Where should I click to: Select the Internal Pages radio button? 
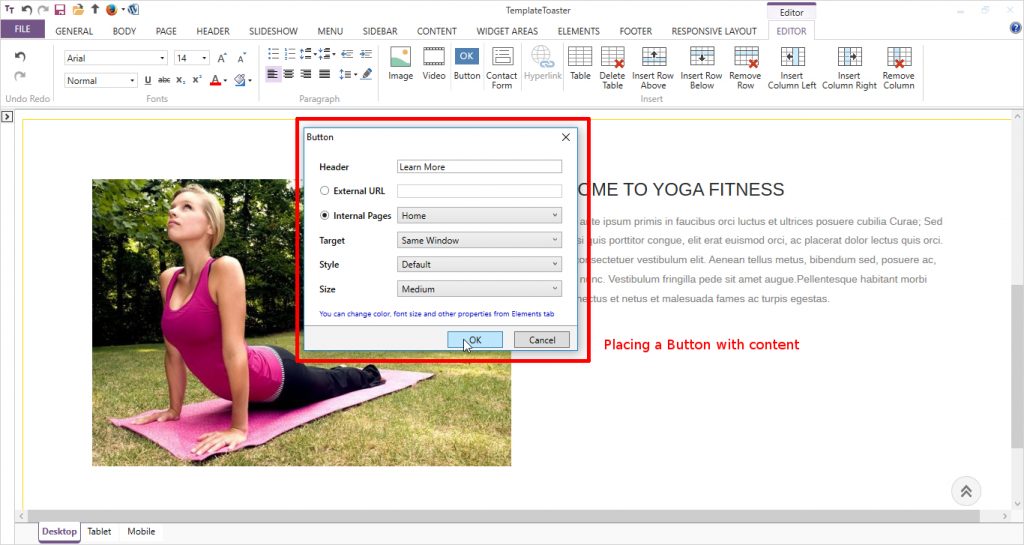(x=325, y=216)
